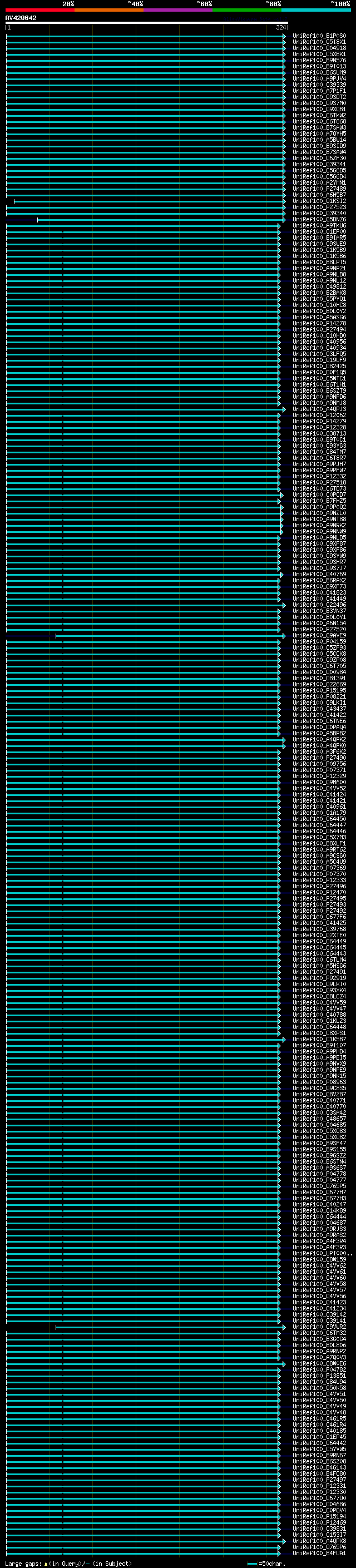Select hit label UniRef100_B4G143

pos(319,1467)
